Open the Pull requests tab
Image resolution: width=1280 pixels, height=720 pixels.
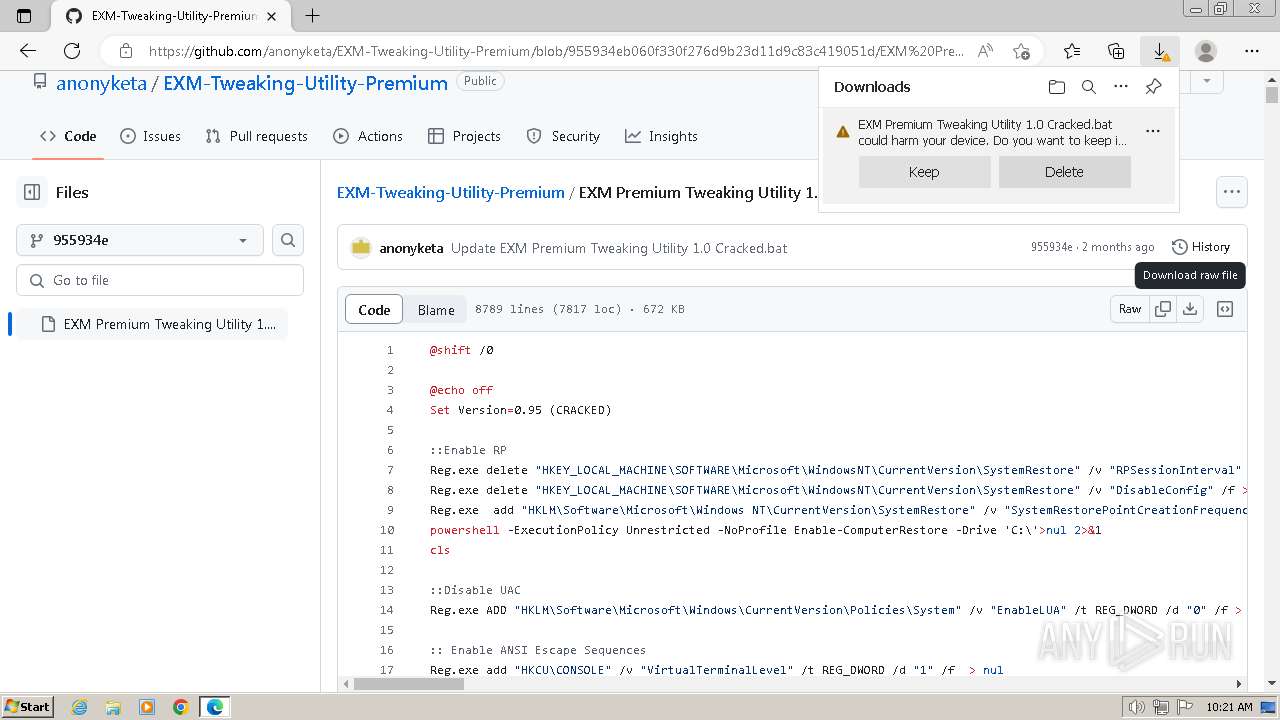(256, 136)
